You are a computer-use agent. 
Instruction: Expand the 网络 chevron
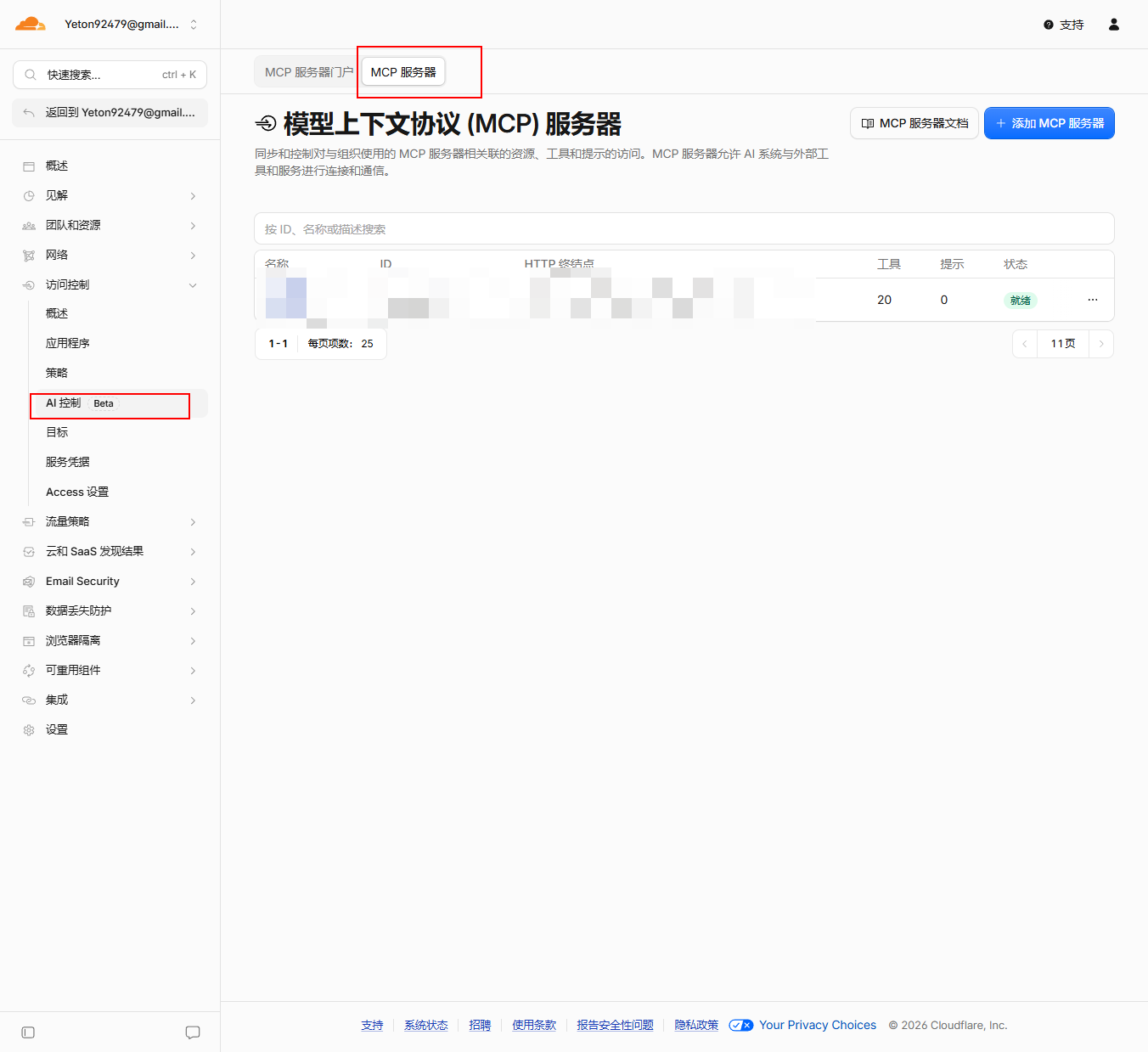tap(193, 256)
